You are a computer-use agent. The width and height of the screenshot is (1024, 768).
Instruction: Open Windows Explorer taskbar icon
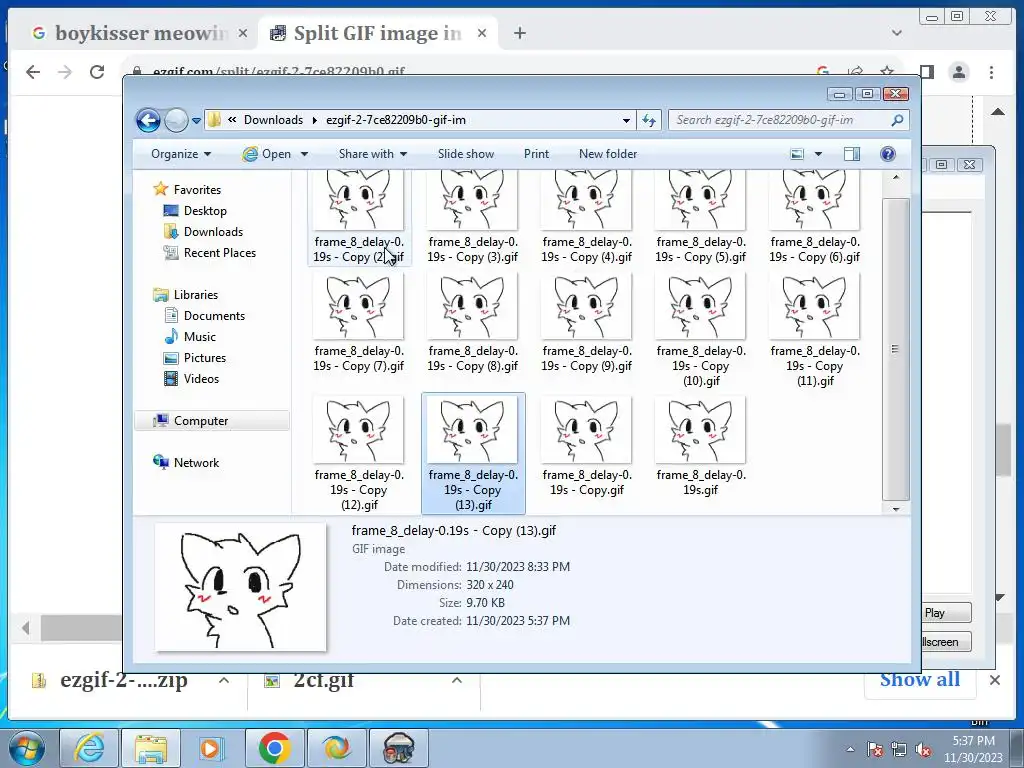(x=151, y=748)
